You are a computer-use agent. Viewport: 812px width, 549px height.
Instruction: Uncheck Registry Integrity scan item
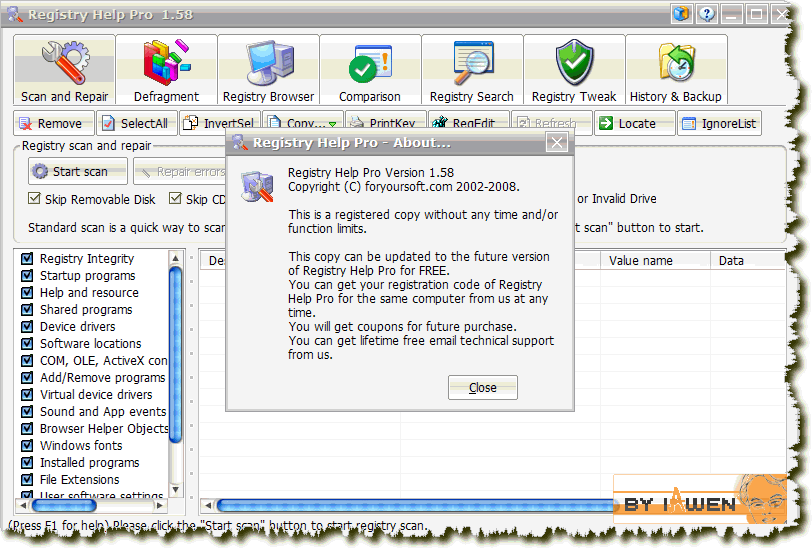(x=27, y=258)
